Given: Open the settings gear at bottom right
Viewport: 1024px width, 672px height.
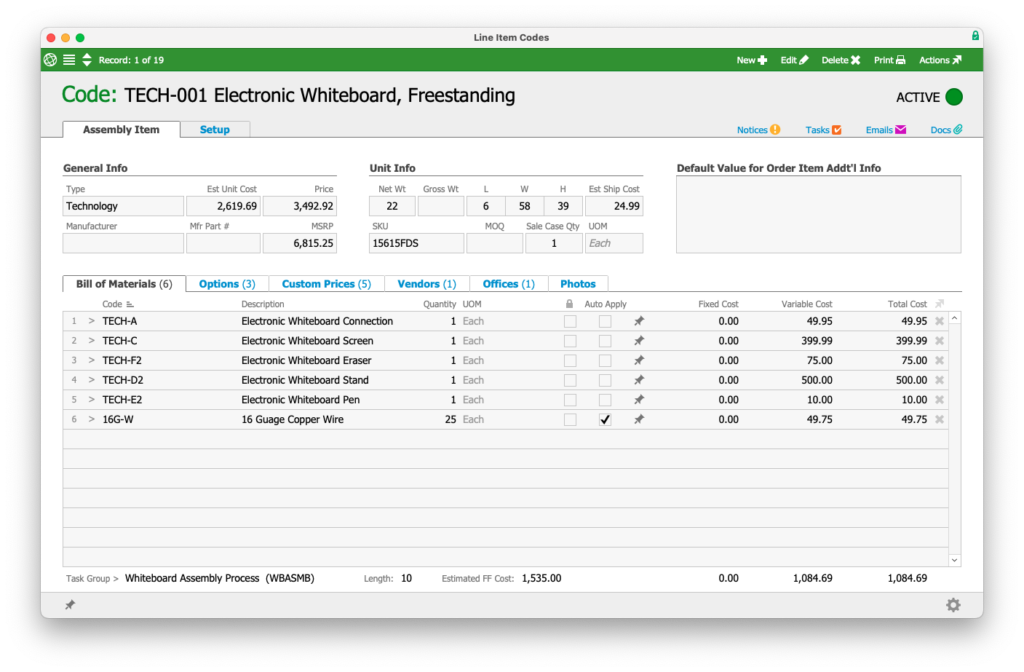Looking at the screenshot, I should point(953,605).
